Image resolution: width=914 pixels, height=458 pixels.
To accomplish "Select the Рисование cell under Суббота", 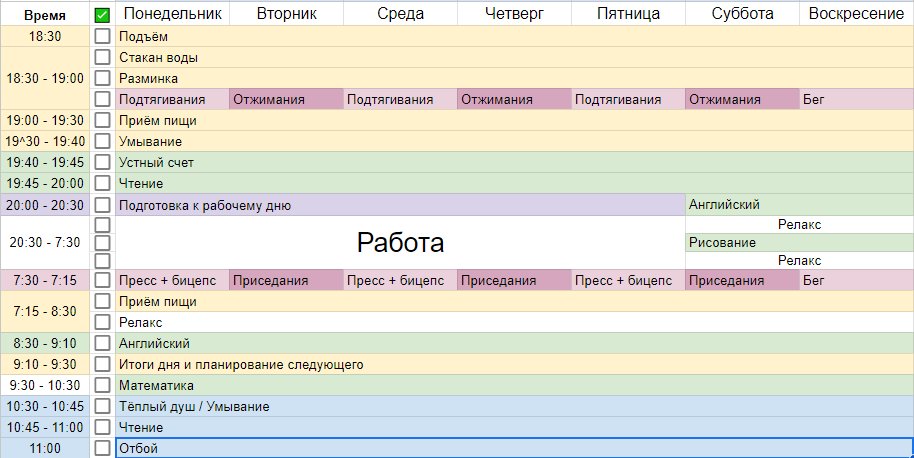I will [x=742, y=242].
